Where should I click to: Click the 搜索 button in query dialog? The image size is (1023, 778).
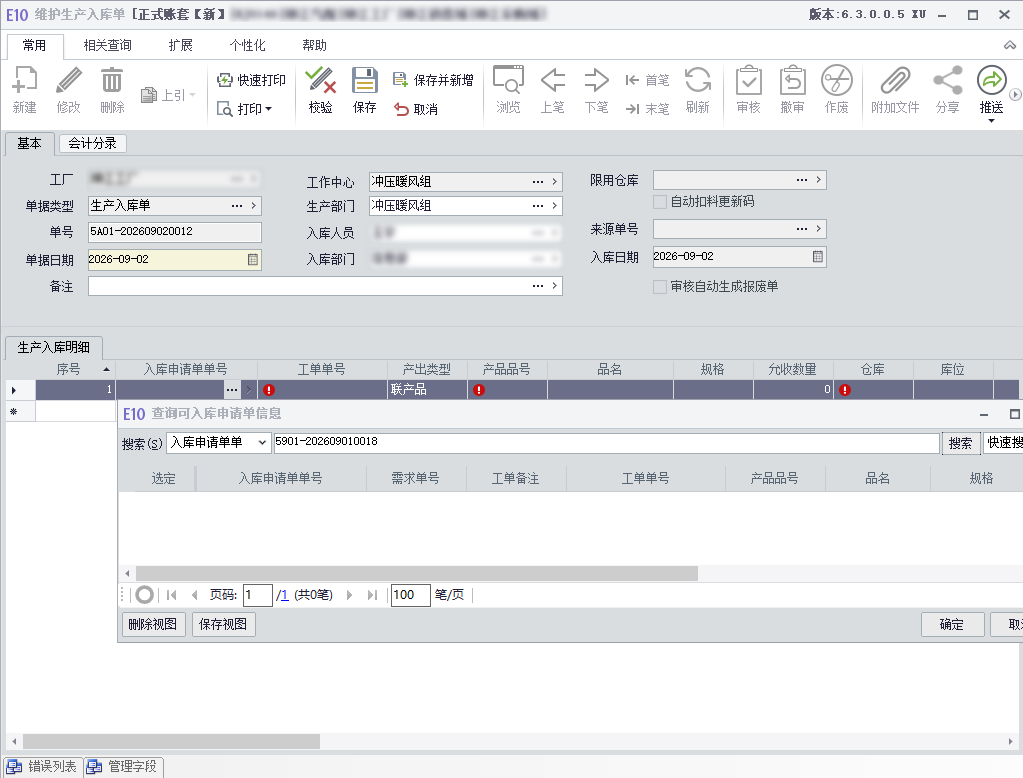960,443
